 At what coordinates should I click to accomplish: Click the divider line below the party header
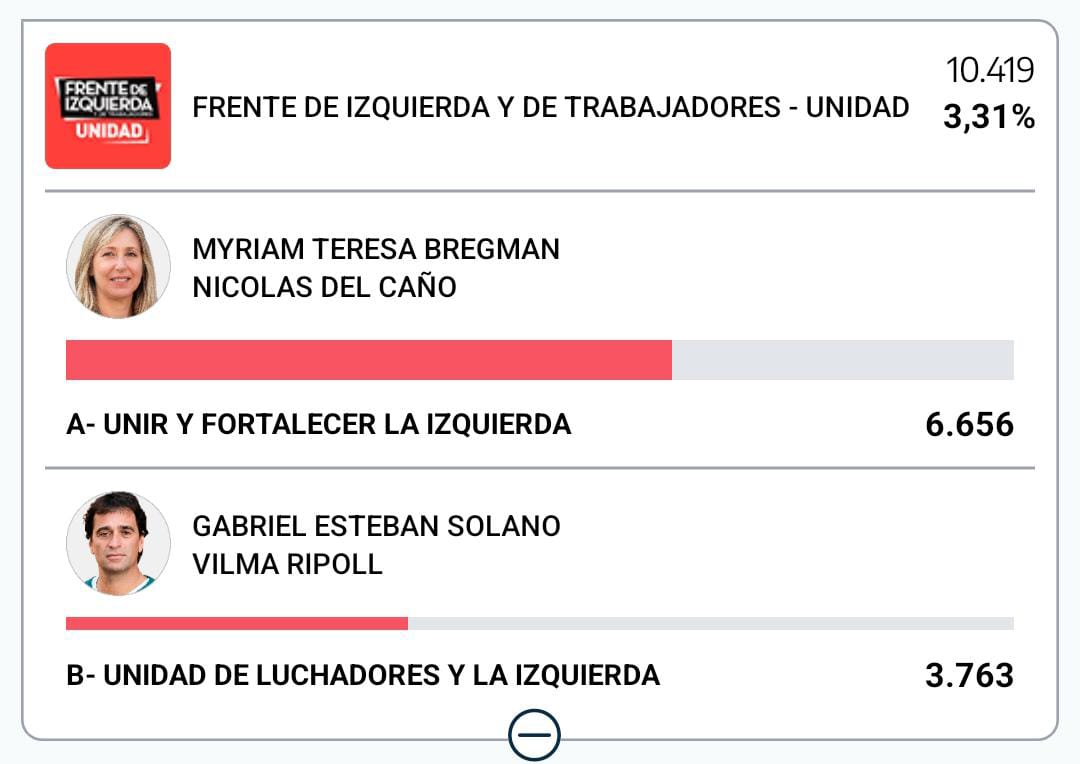[x=540, y=191]
